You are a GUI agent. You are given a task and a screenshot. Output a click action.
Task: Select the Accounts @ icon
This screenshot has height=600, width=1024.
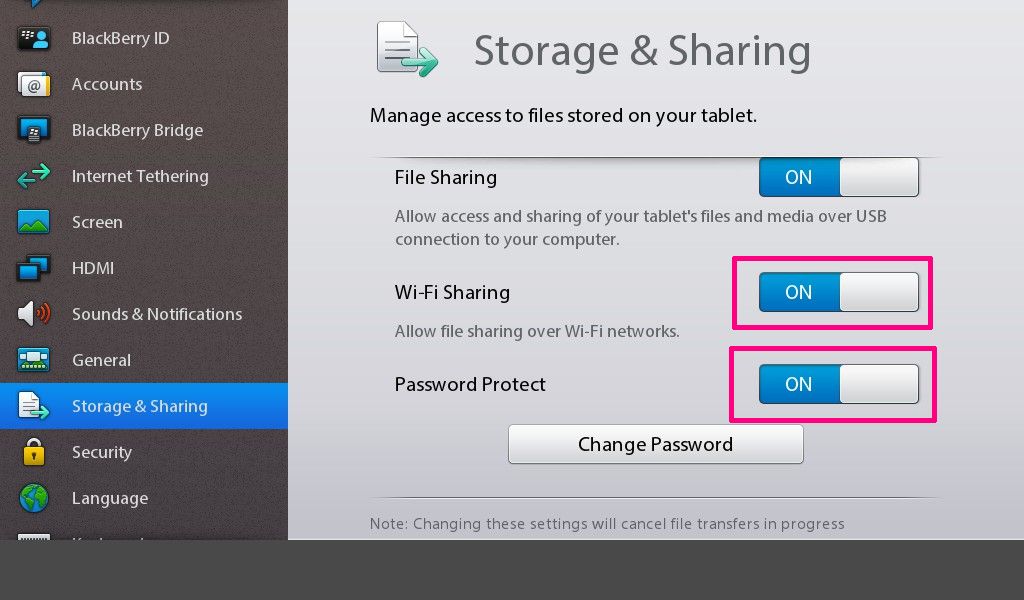click(x=33, y=84)
